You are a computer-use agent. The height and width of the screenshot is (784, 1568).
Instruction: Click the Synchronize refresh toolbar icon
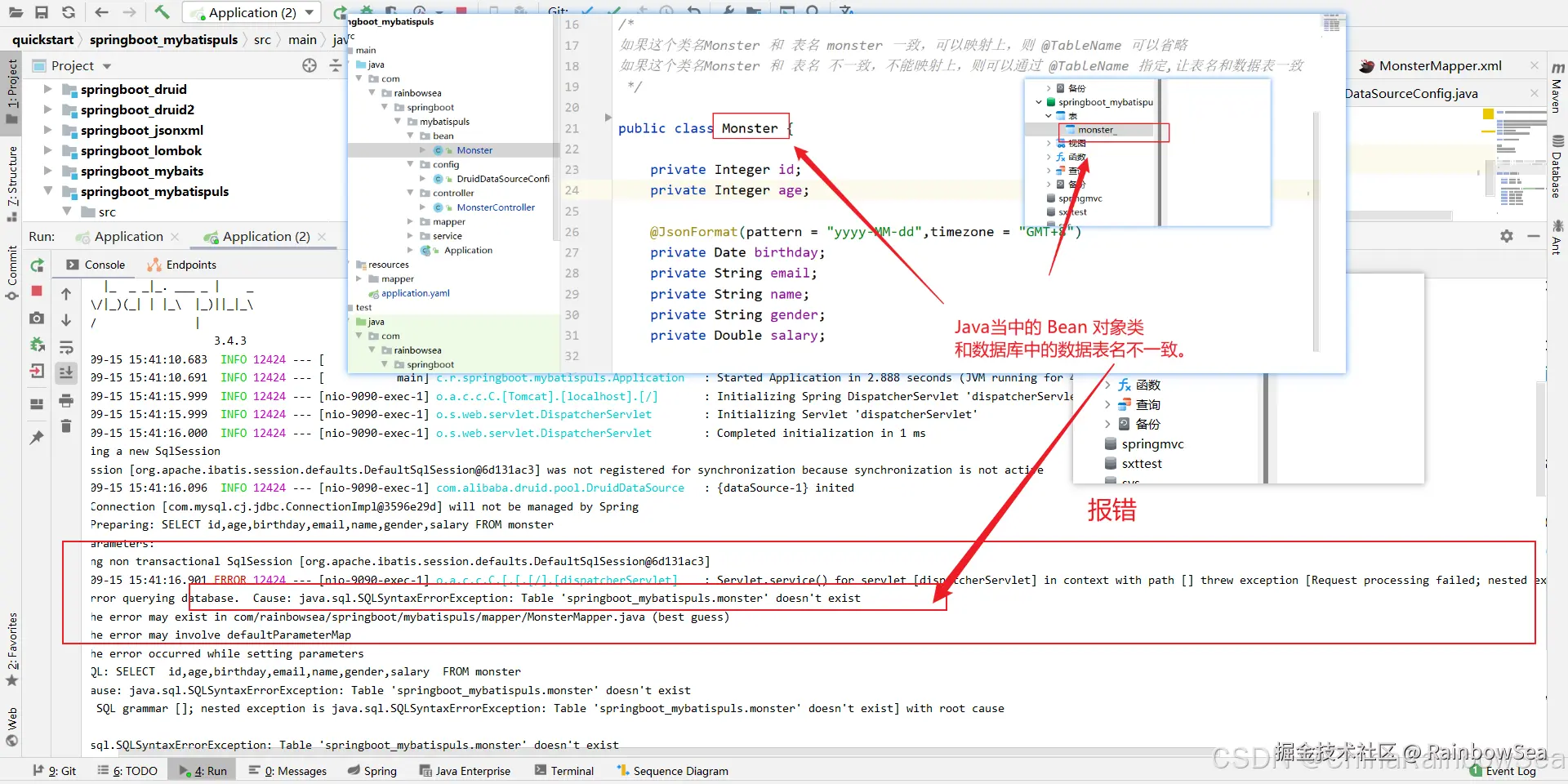click(x=69, y=12)
